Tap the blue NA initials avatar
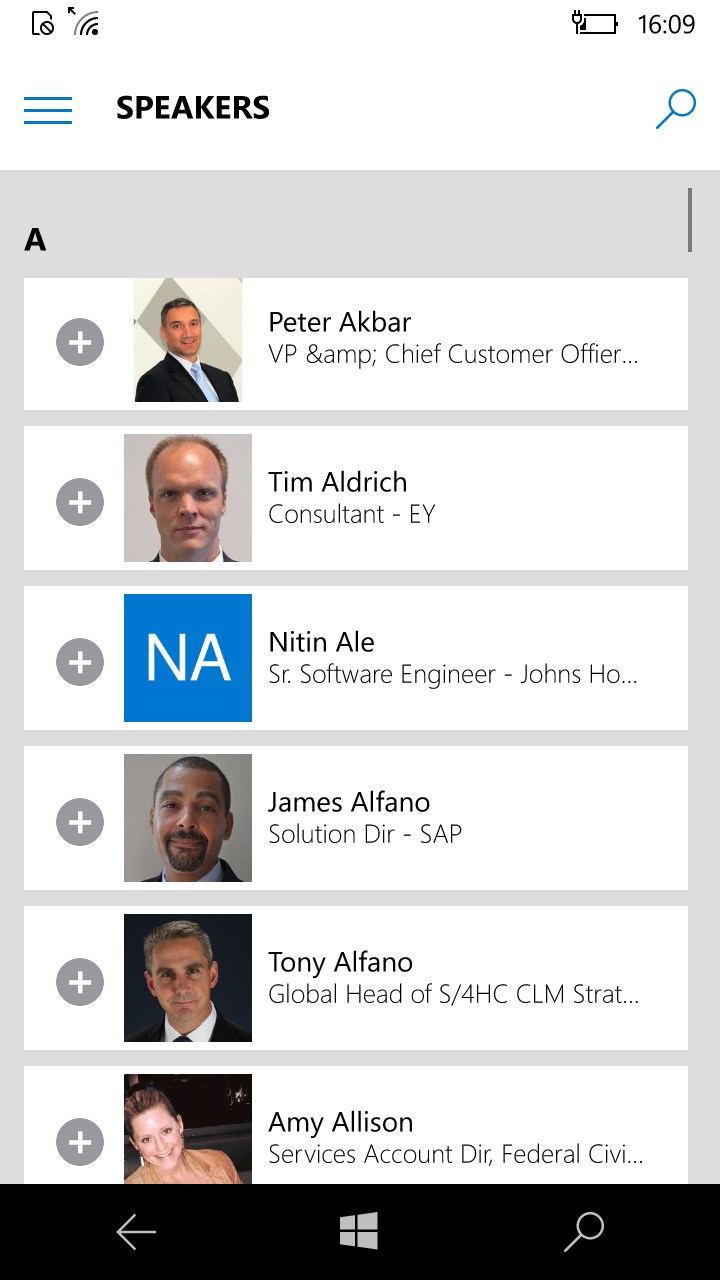Screen dimensions: 720x1280 pyautogui.click(x=188, y=658)
